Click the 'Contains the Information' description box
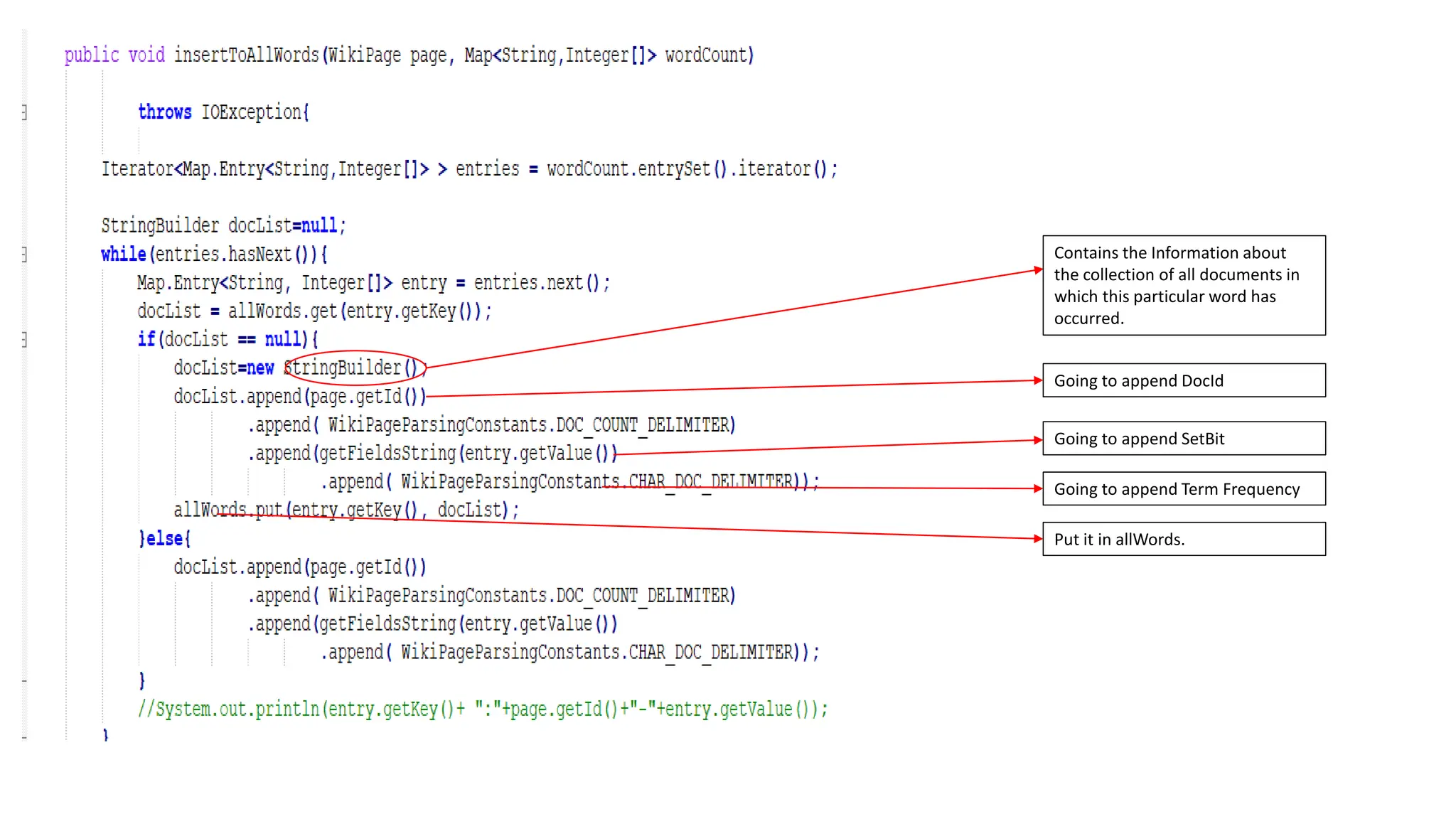Image resolution: width=1456 pixels, height=819 pixels. [x=1183, y=285]
